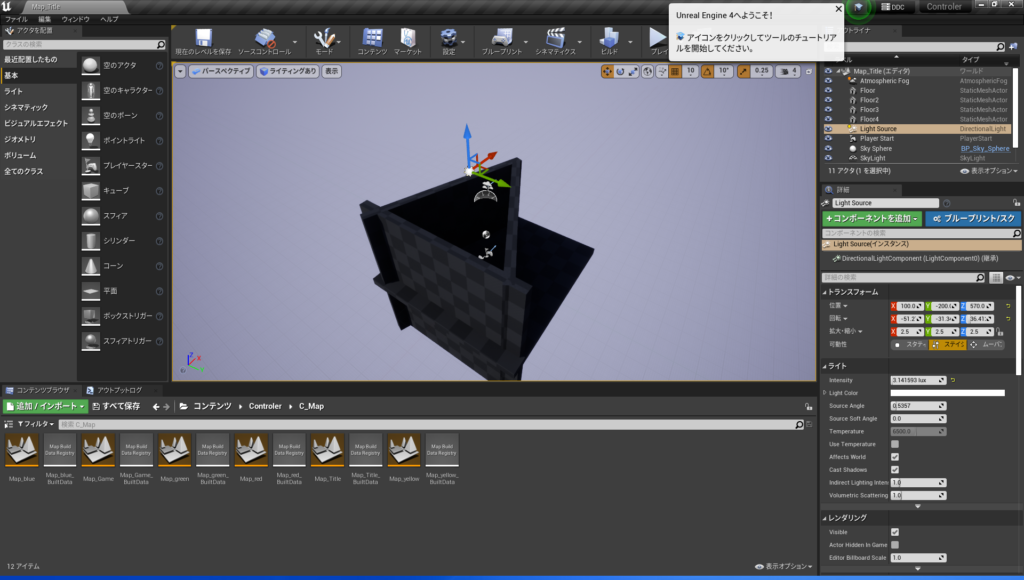The width and height of the screenshot is (1024, 580).
Task: Uncheck the Cast Shadows checkbox
Action: tap(895, 469)
